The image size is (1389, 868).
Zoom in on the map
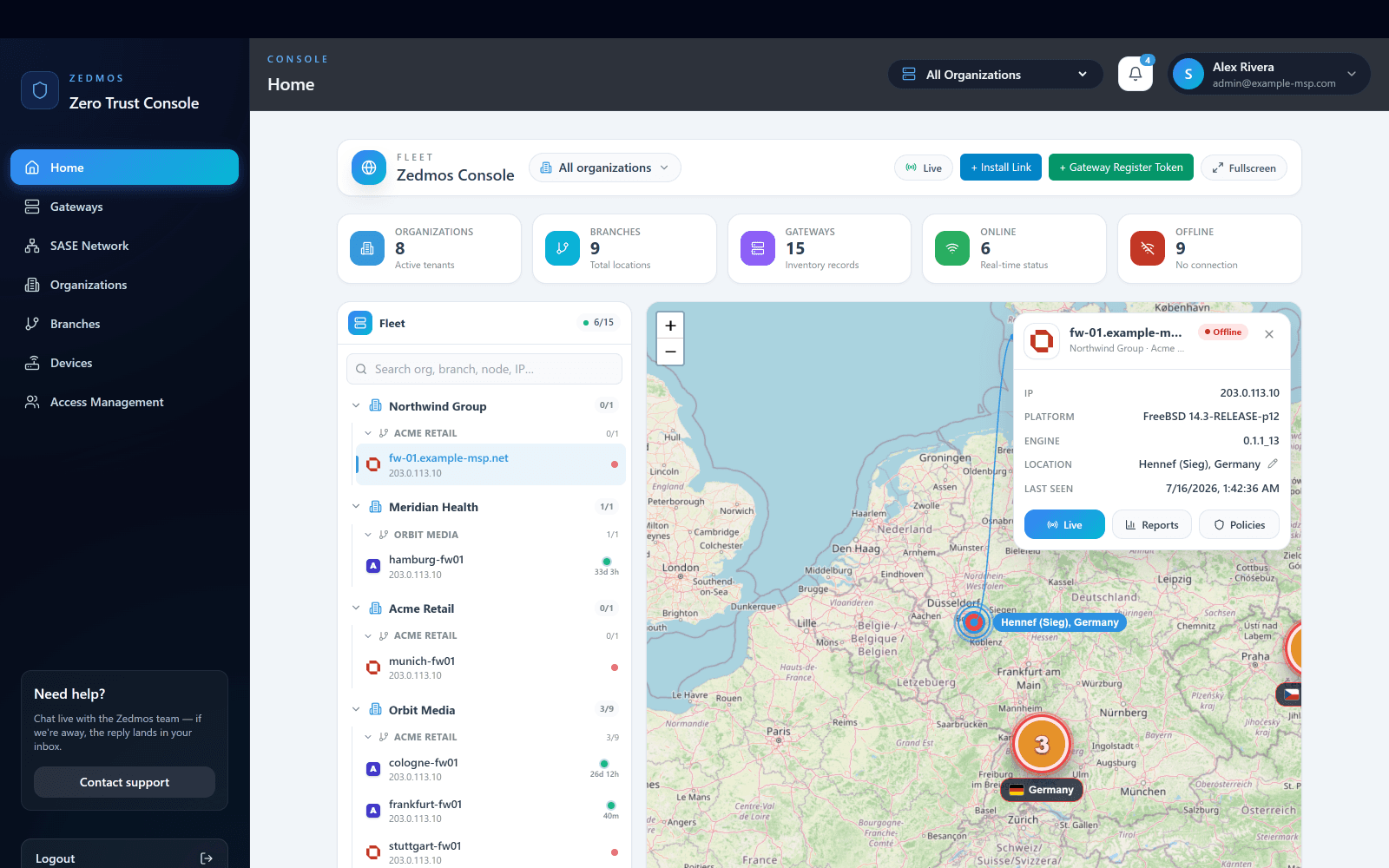point(670,325)
